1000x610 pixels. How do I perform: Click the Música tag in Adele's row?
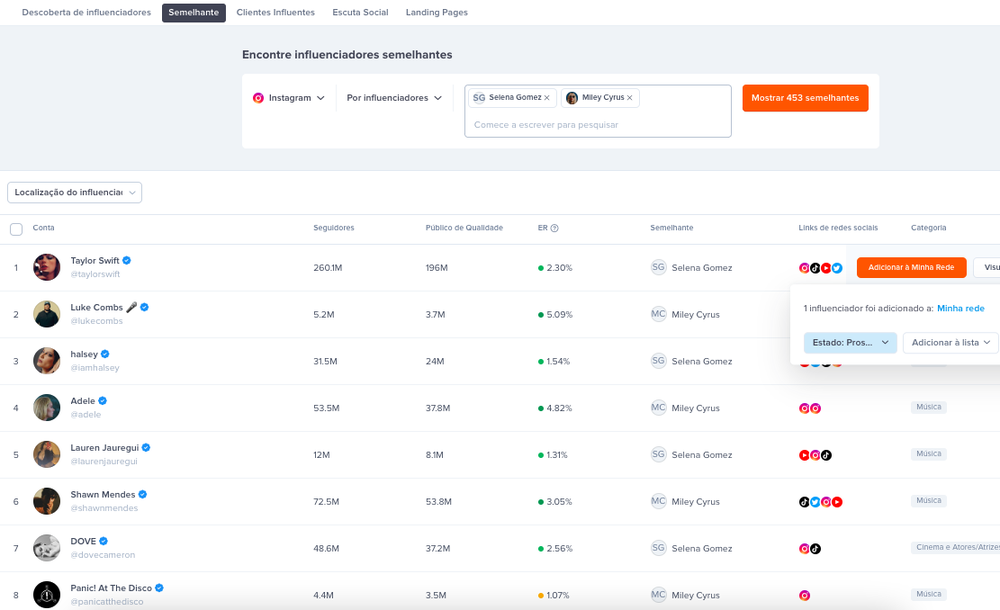pyautogui.click(x=929, y=407)
